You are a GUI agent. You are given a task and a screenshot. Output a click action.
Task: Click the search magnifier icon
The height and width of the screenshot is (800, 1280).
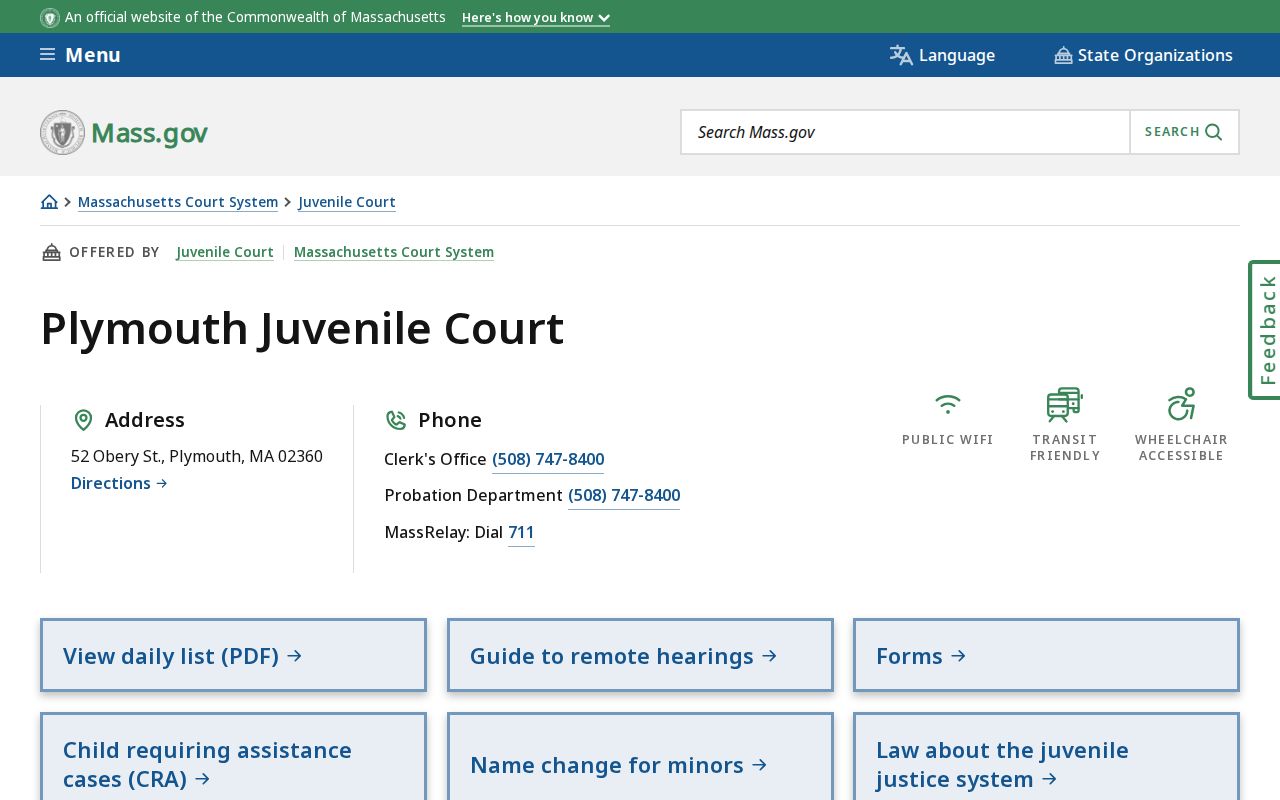coord(1214,132)
